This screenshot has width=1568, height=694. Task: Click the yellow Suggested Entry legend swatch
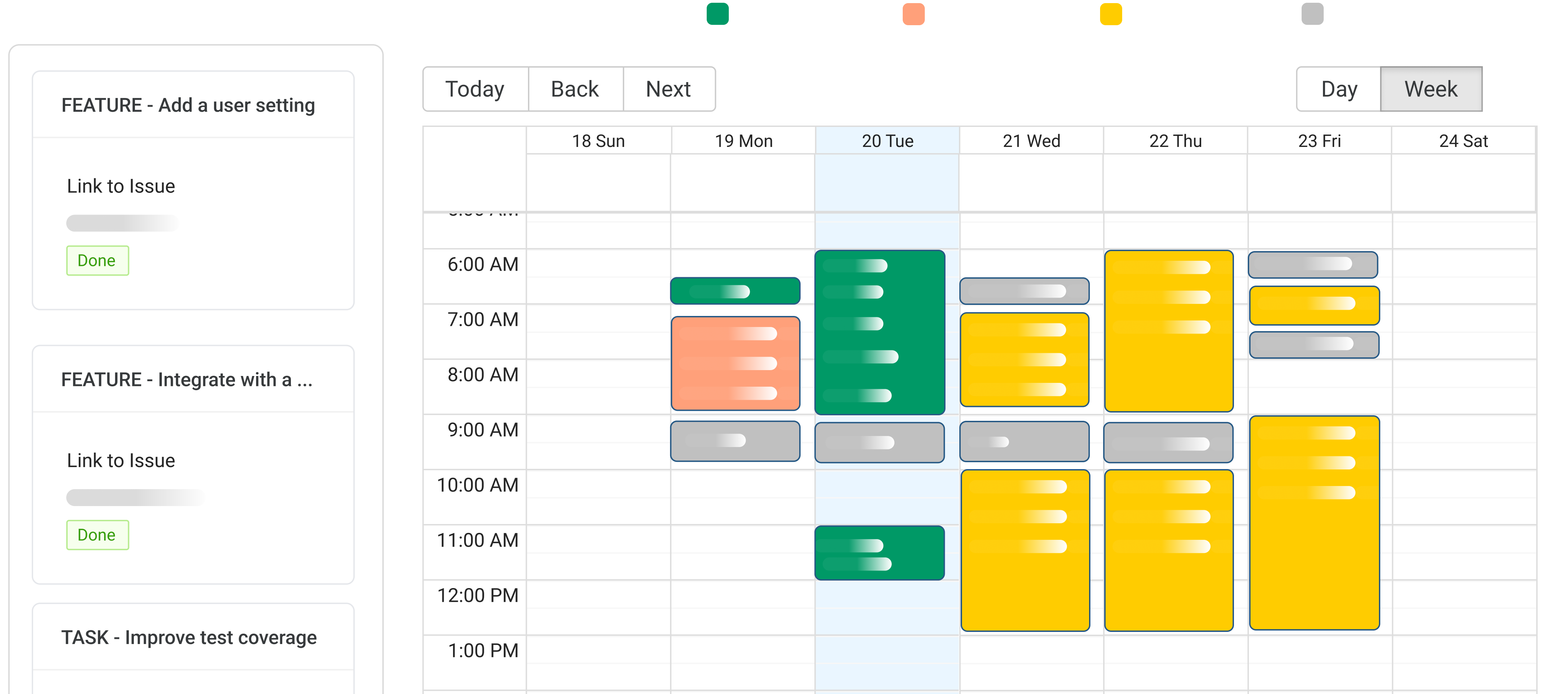[x=1111, y=13]
